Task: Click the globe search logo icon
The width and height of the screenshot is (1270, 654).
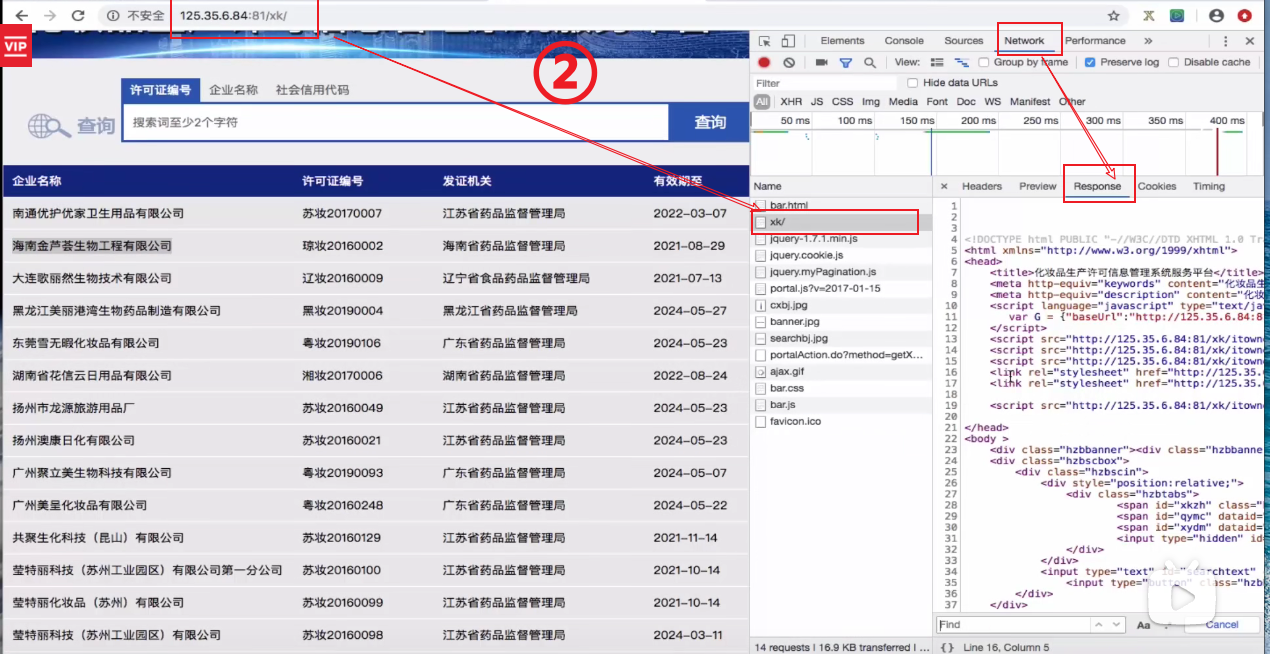Action: coord(49,126)
